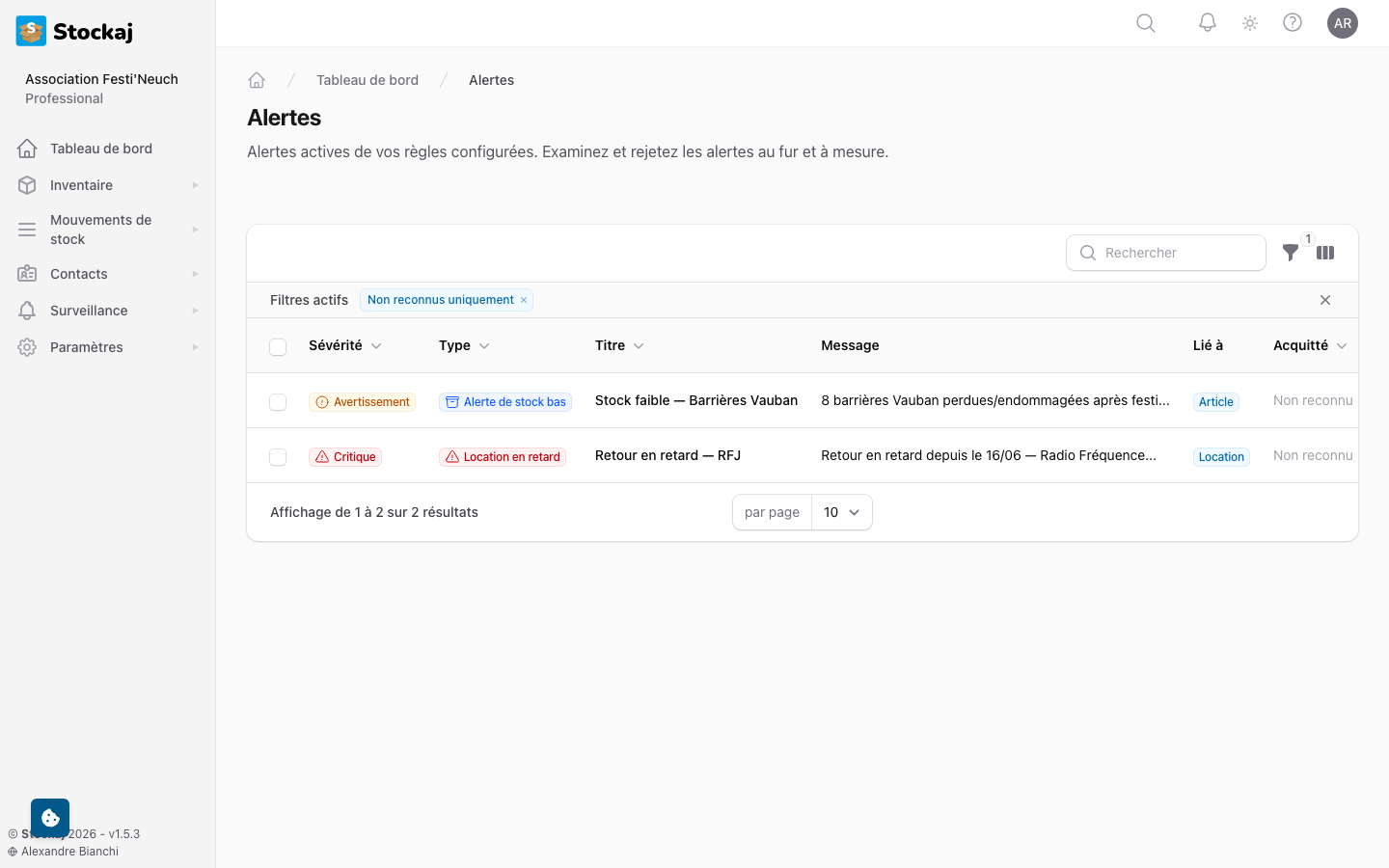This screenshot has width=1389, height=868.
Task: Remove the 'Non reconnus uniquement' filter chip x
Action: coord(524,300)
